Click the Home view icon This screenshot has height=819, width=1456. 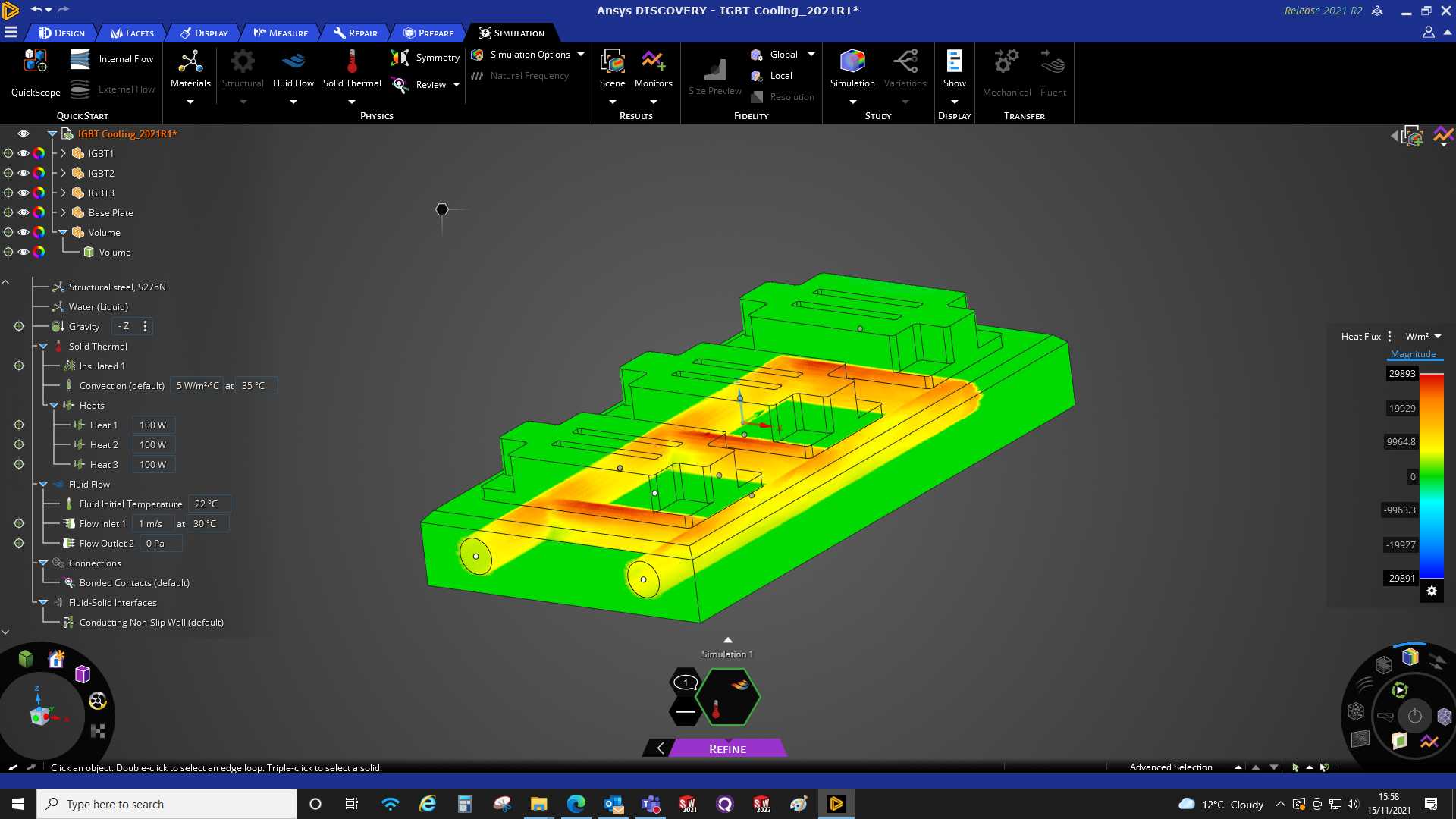coord(56,659)
